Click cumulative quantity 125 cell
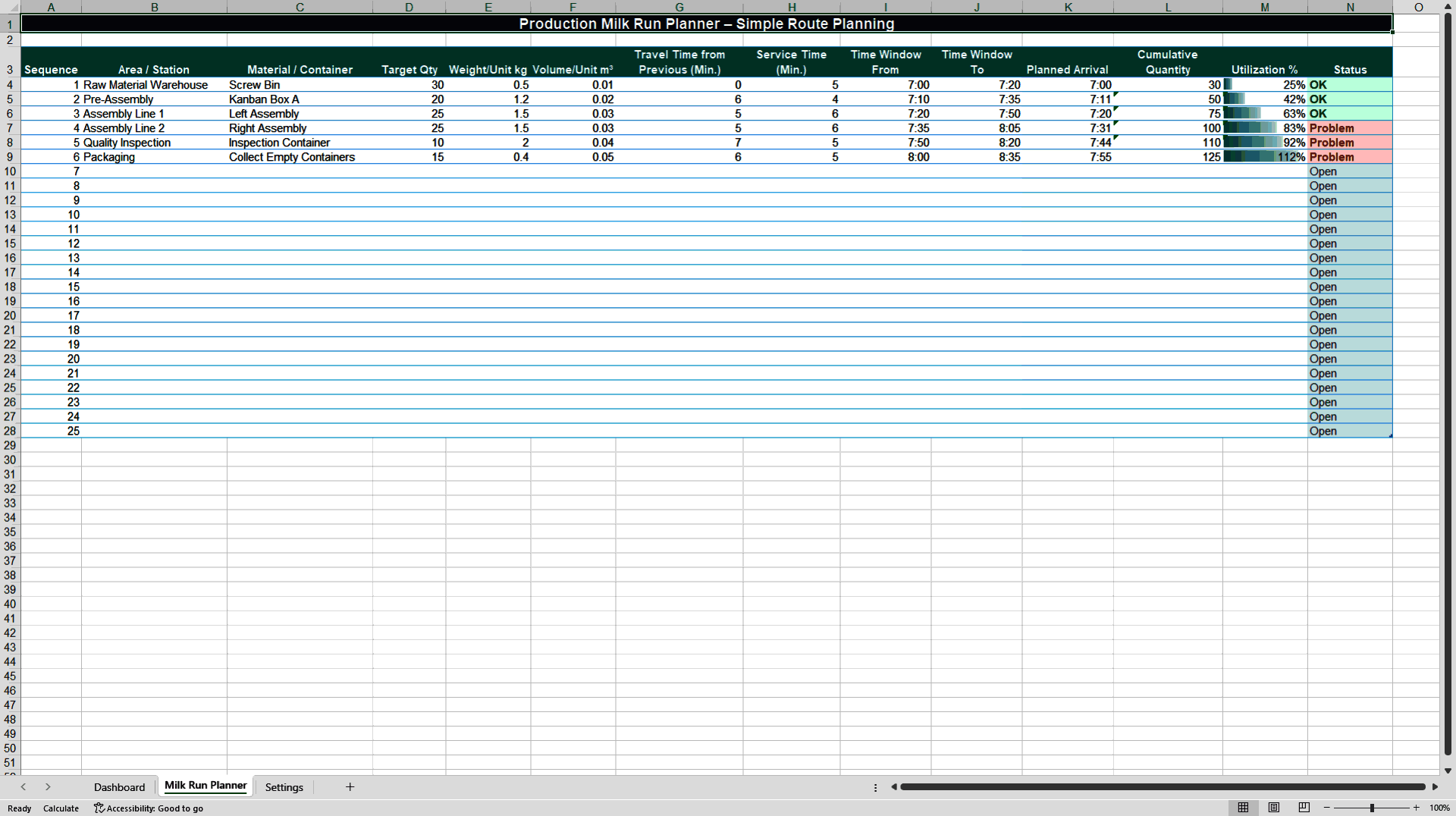 pos(1168,157)
